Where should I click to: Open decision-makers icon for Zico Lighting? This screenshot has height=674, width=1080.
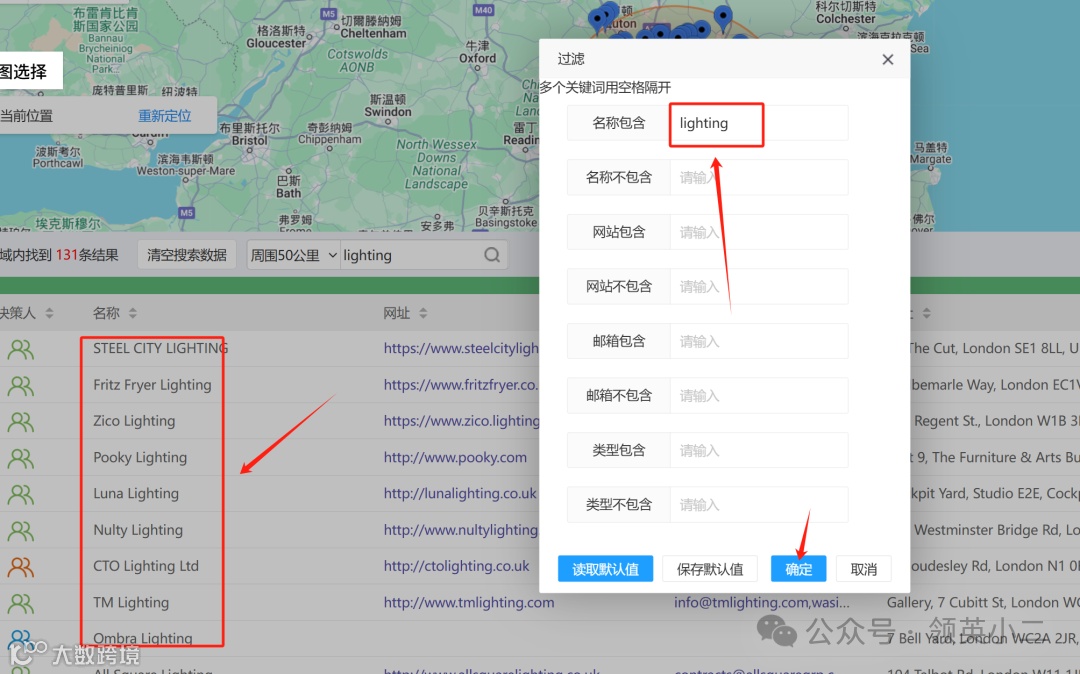(21, 421)
